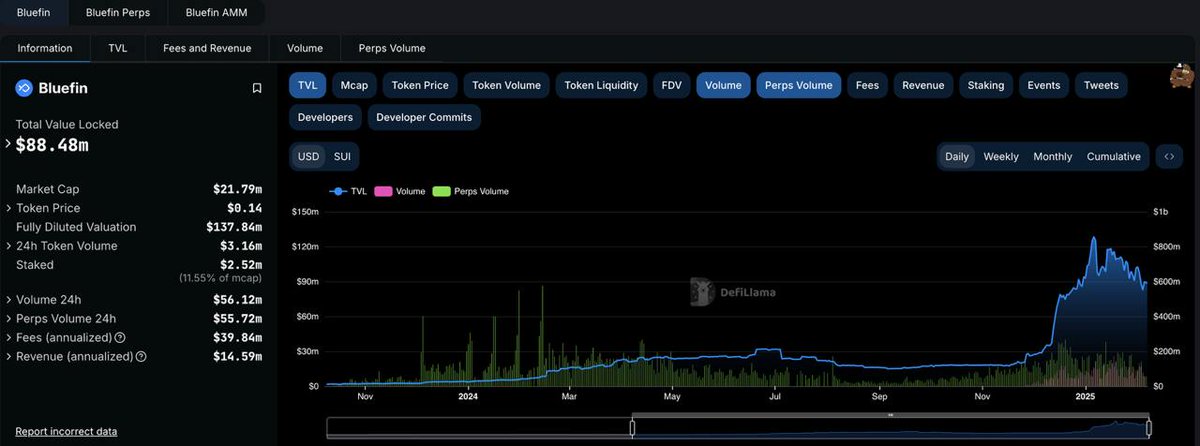1200x446 pixels.
Task: Click the $88.48m total value locked figure
Action: tap(52, 145)
